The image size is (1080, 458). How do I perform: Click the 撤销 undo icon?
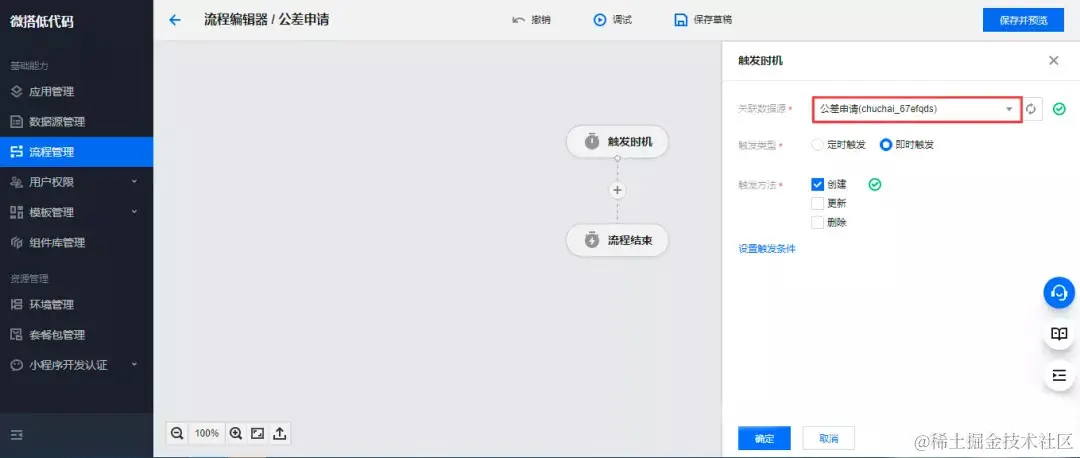click(x=519, y=20)
